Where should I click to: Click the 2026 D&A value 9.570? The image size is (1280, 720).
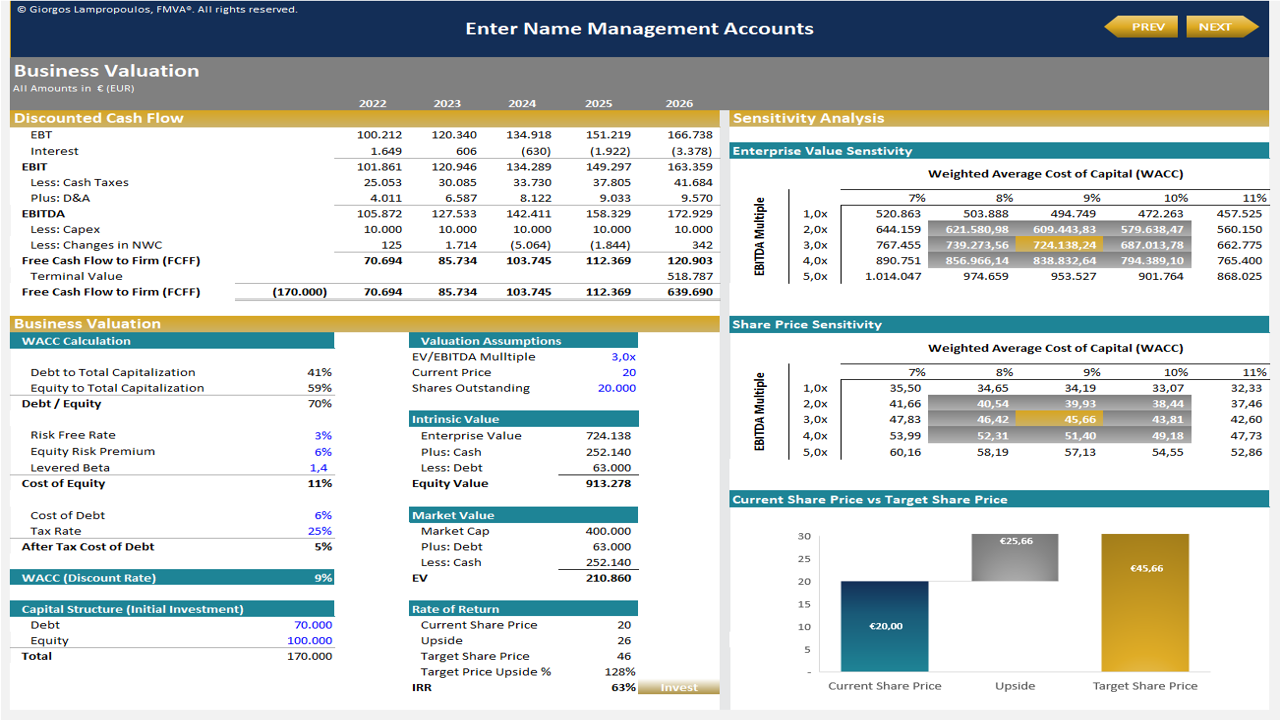[695, 198]
